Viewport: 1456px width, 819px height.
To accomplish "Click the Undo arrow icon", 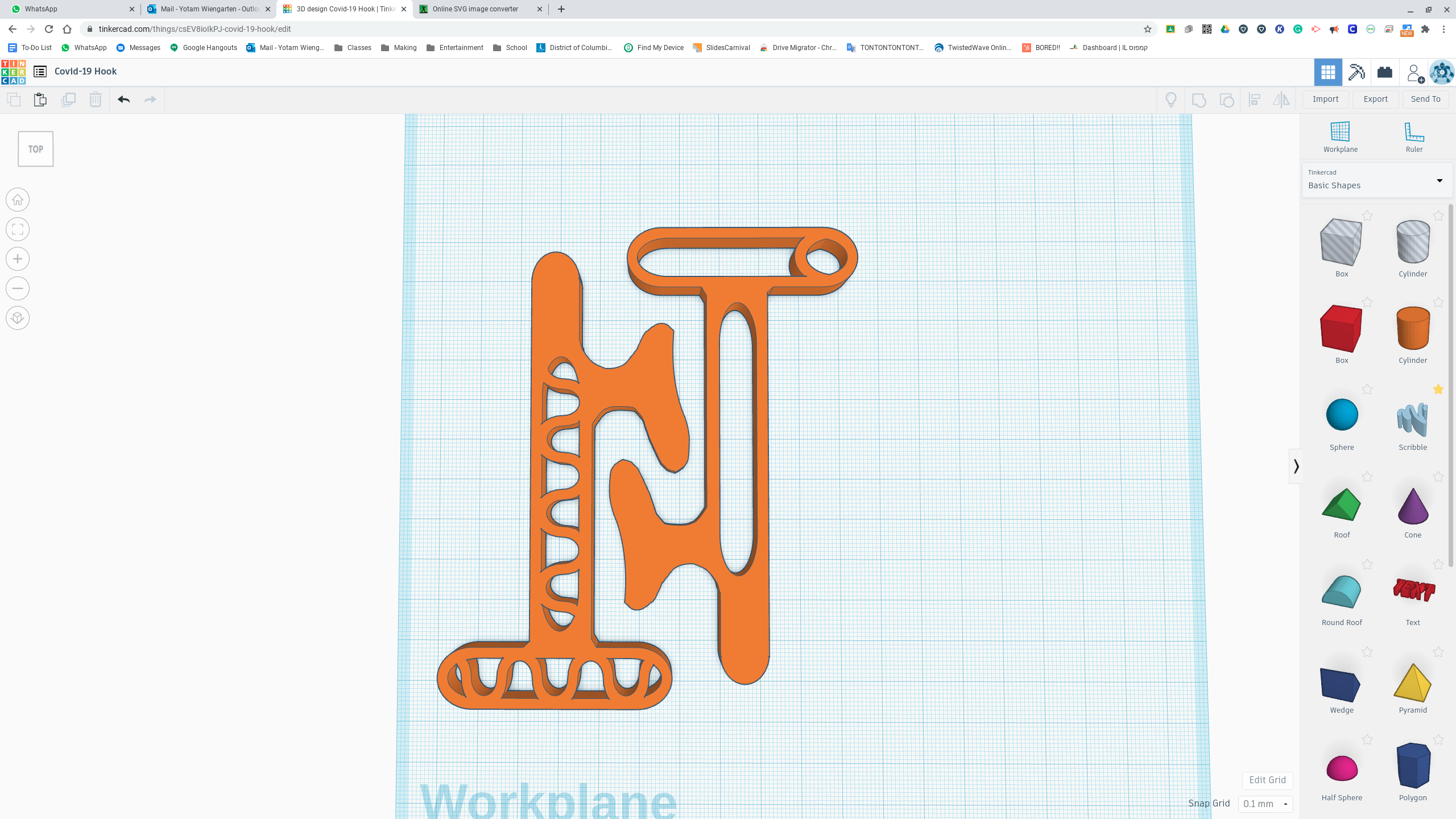I will point(124,99).
